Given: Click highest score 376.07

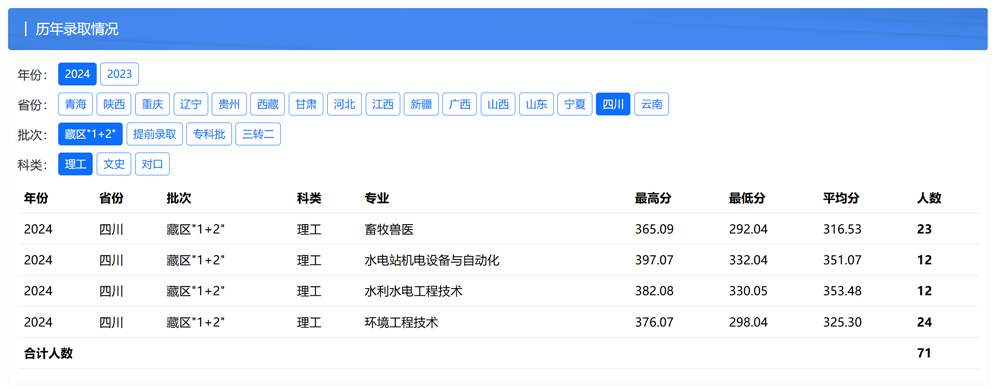Looking at the screenshot, I should pos(654,323).
